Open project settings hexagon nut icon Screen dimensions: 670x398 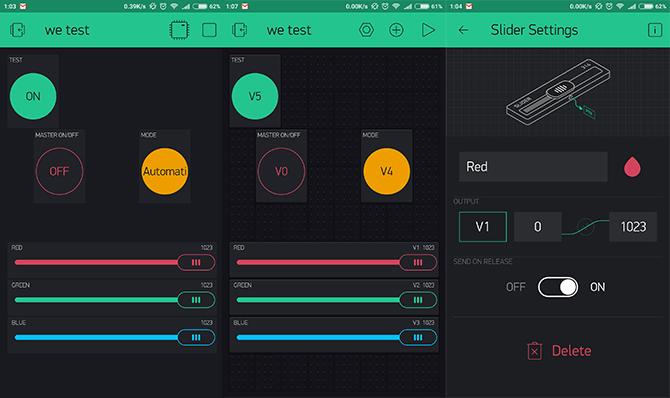[366, 30]
